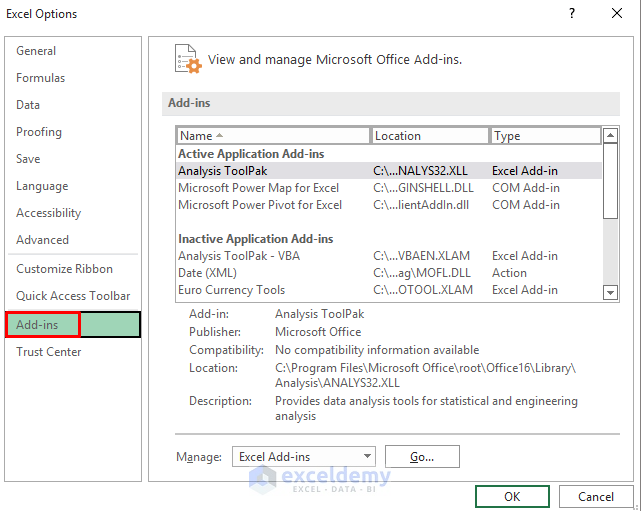Image resolution: width=641 pixels, height=511 pixels.
Task: Switch to Trust Center category
Action: (x=49, y=352)
